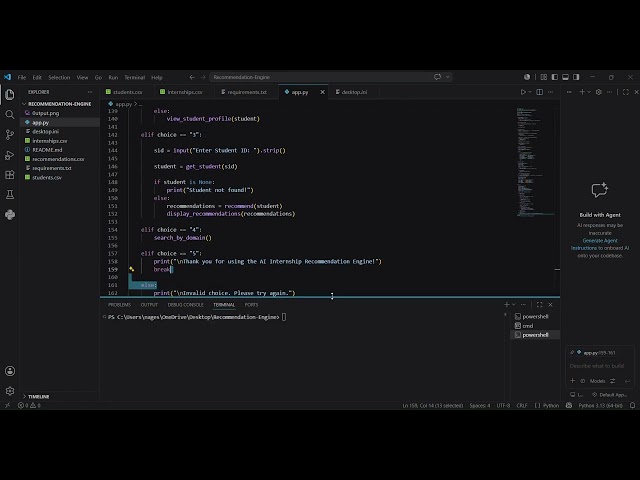Open the Terminal menu

coord(134,77)
